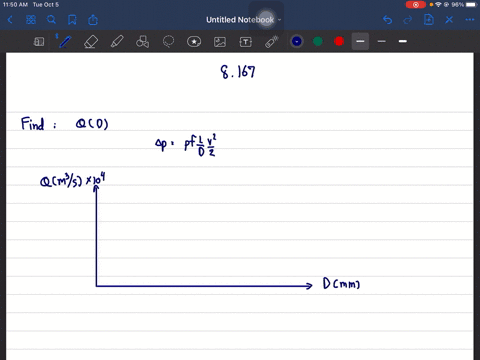Screen dimensions: 480x360
Task: Go back using the back chevron
Action: coord(10,20)
